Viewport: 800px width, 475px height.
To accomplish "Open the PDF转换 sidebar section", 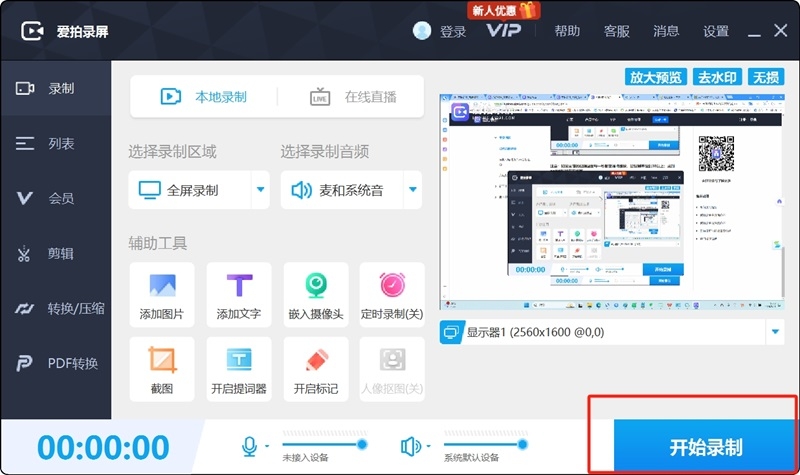I will click(x=56, y=363).
